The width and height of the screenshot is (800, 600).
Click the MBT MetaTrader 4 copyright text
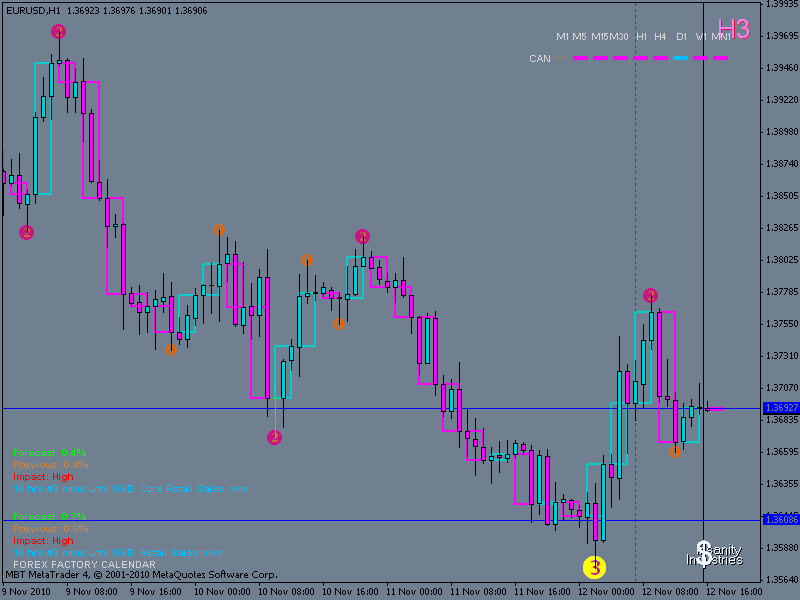tap(141, 575)
